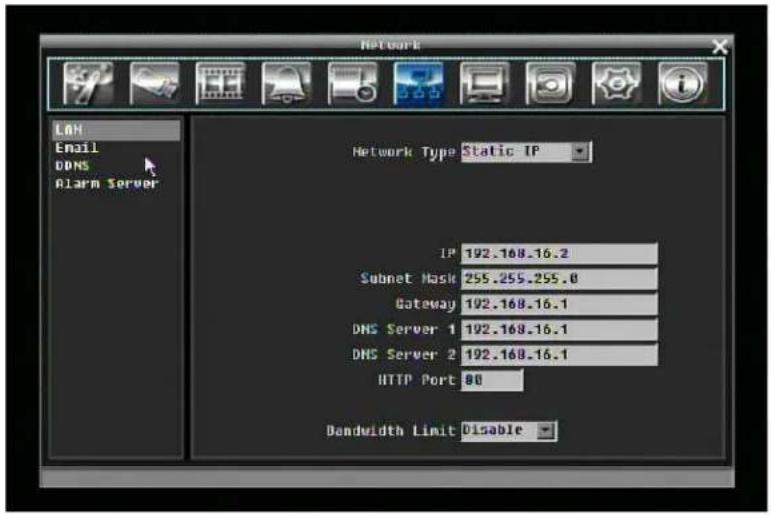This screenshot has height=515, width=771.
Task: Click the DNS Server 1 field
Action: pos(559,330)
